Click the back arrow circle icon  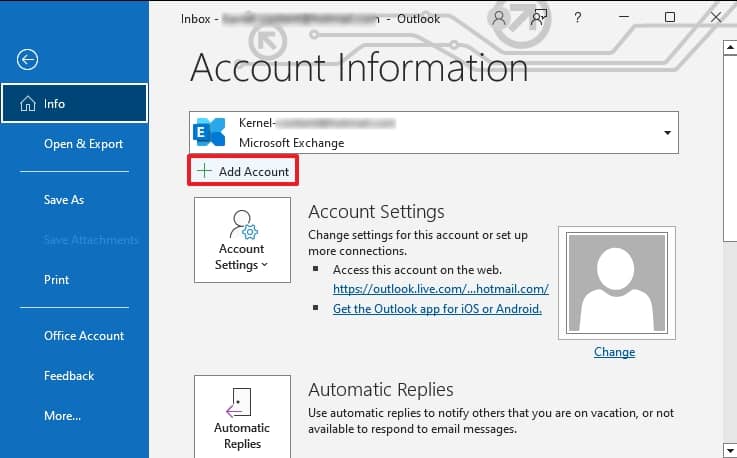pos(27,60)
